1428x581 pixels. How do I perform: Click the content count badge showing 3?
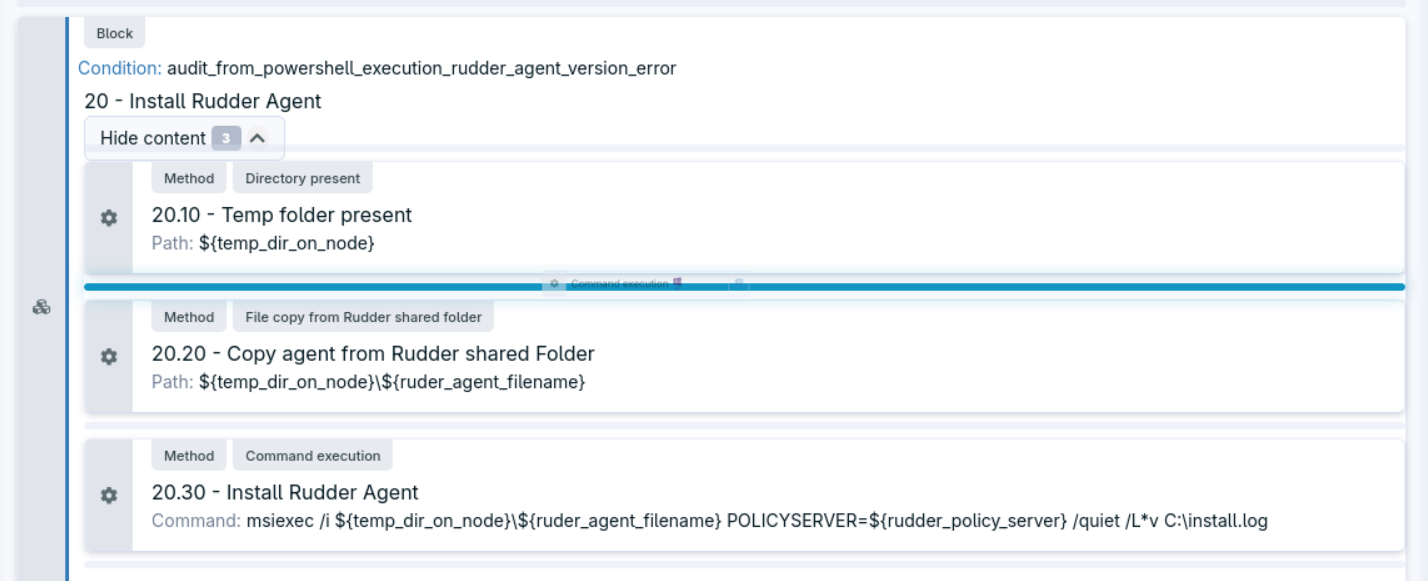coord(226,138)
